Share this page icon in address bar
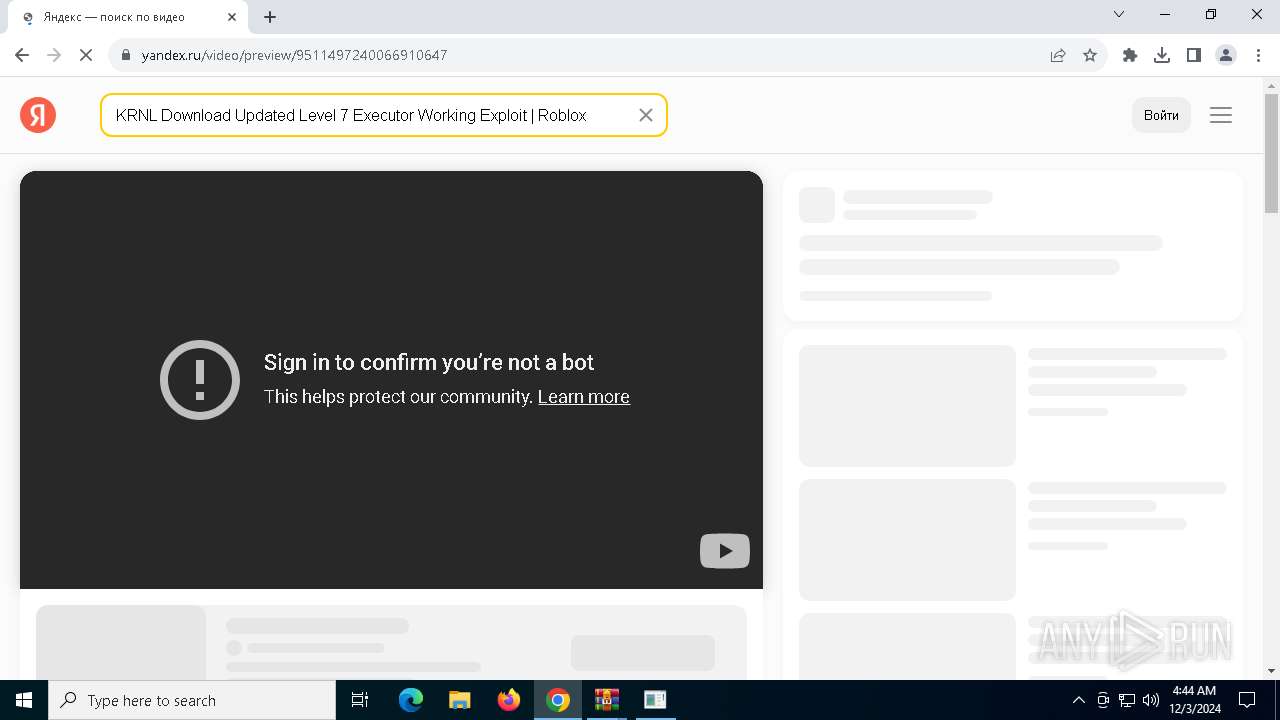 [x=1058, y=55]
